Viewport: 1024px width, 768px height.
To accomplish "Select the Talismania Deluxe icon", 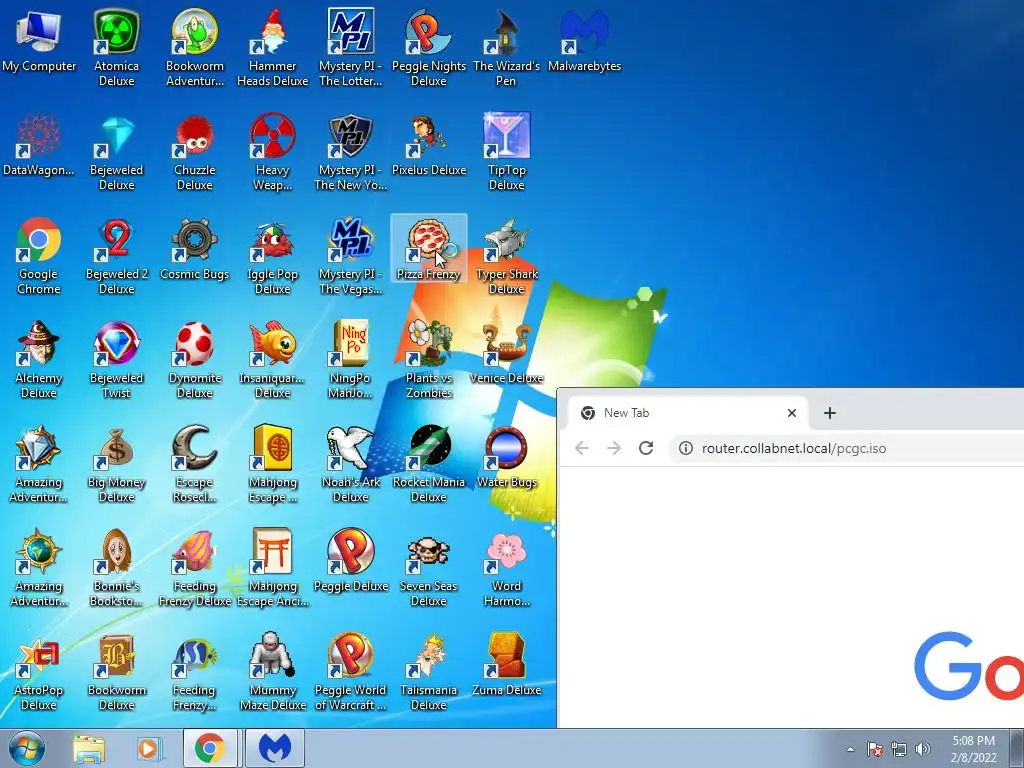I will pyautogui.click(x=428, y=673).
